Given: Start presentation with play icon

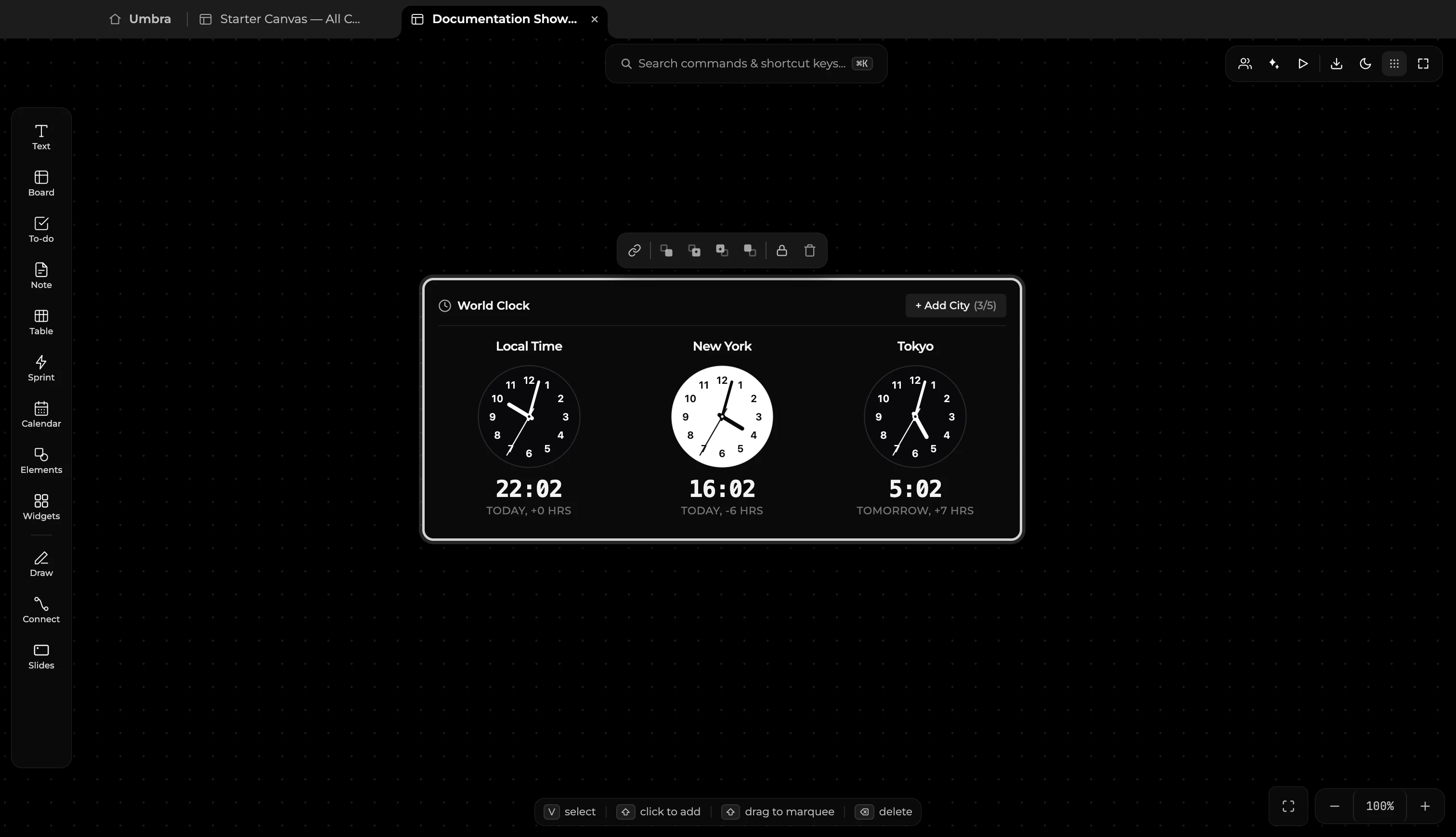Looking at the screenshot, I should click(1302, 63).
